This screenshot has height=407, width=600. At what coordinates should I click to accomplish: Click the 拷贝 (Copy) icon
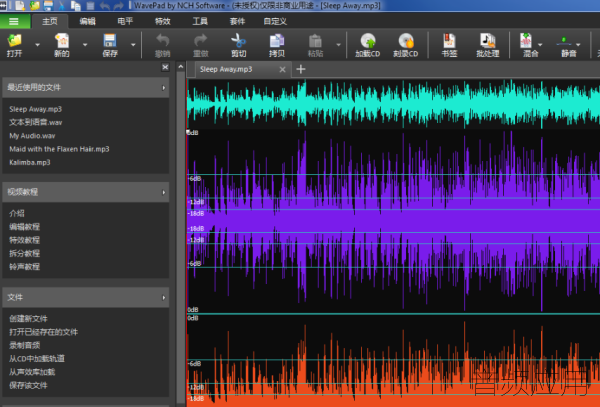tap(277, 41)
